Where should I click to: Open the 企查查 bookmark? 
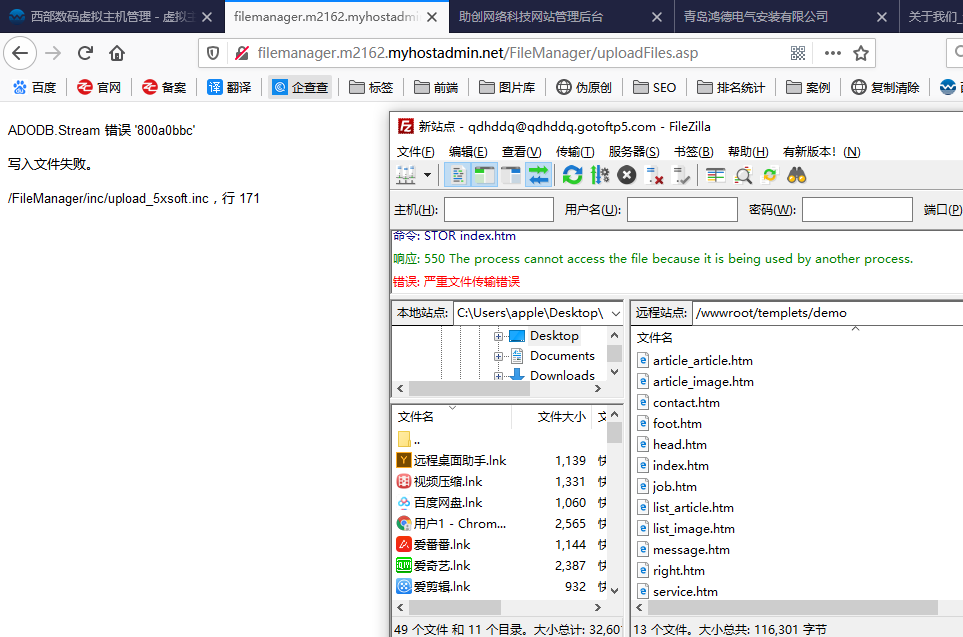click(299, 88)
